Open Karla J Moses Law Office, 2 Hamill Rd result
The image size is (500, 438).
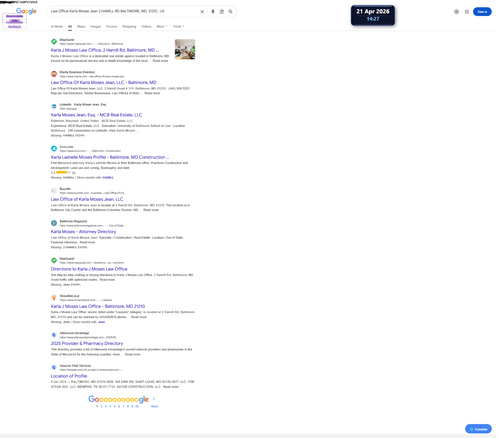click(105, 50)
